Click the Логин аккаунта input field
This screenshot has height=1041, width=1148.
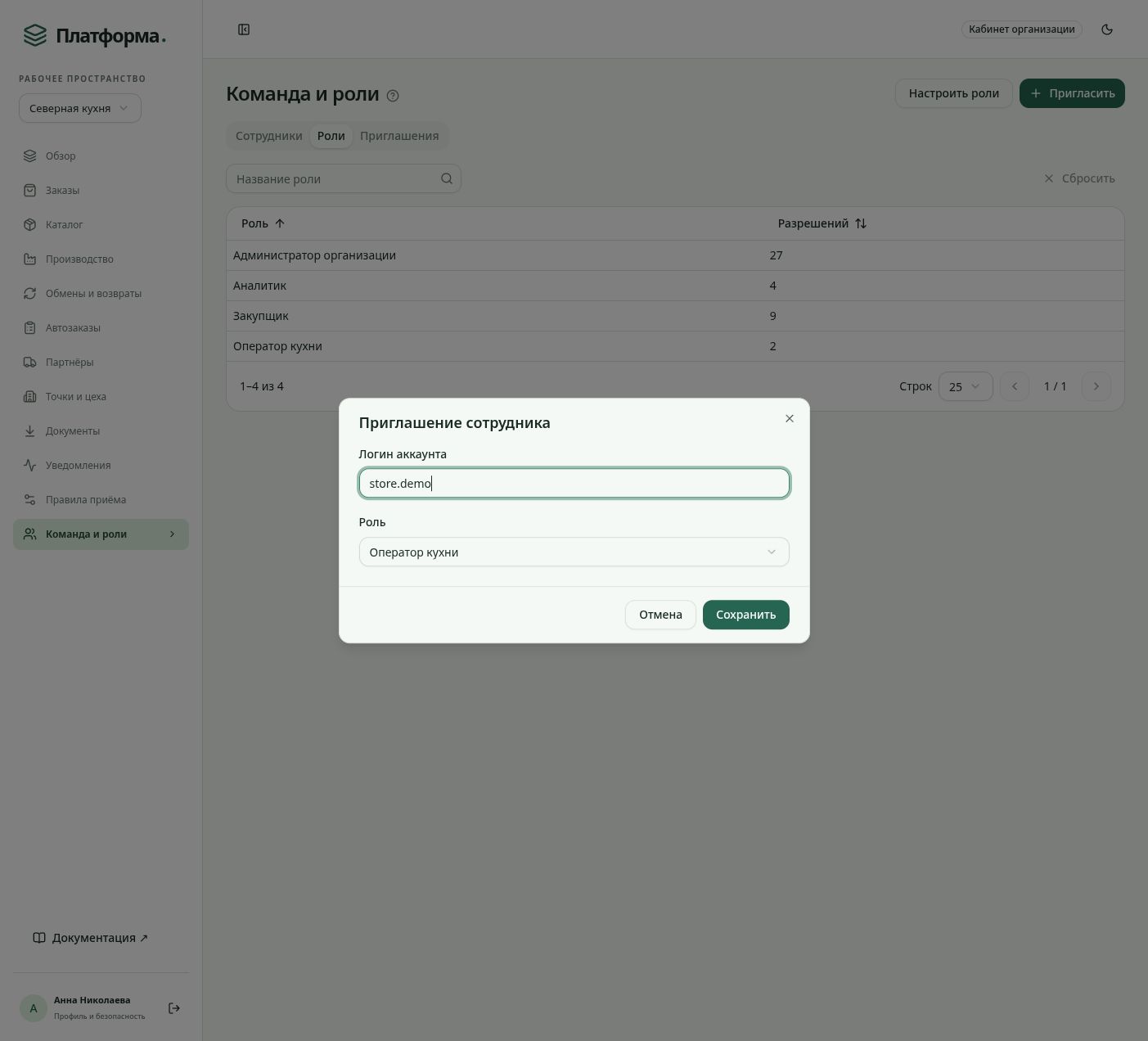[x=574, y=483]
